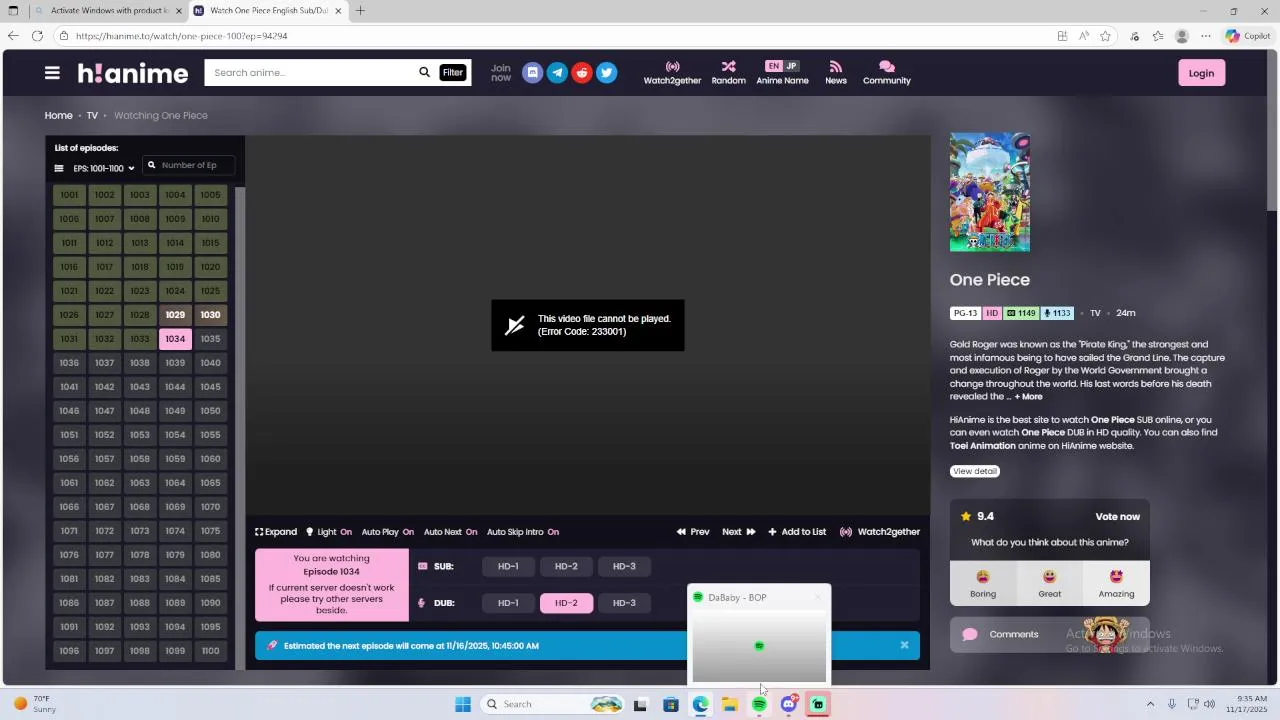Go back in the browser

pos(13,36)
